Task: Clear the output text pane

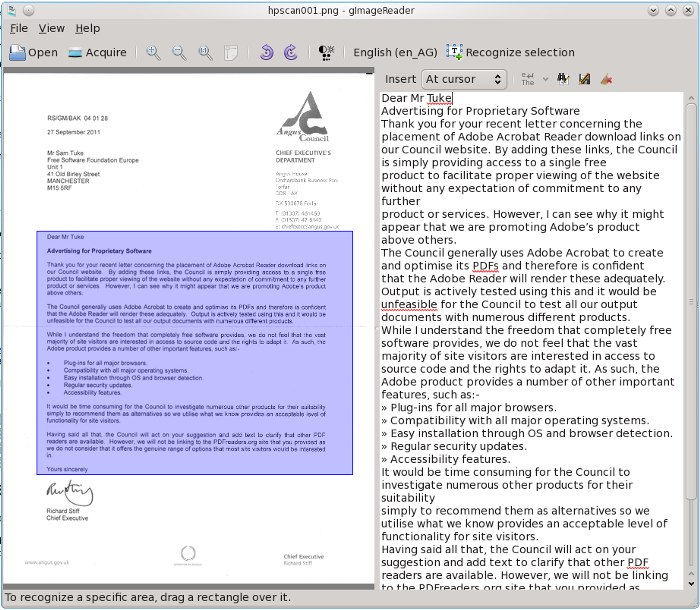Action: click(606, 79)
